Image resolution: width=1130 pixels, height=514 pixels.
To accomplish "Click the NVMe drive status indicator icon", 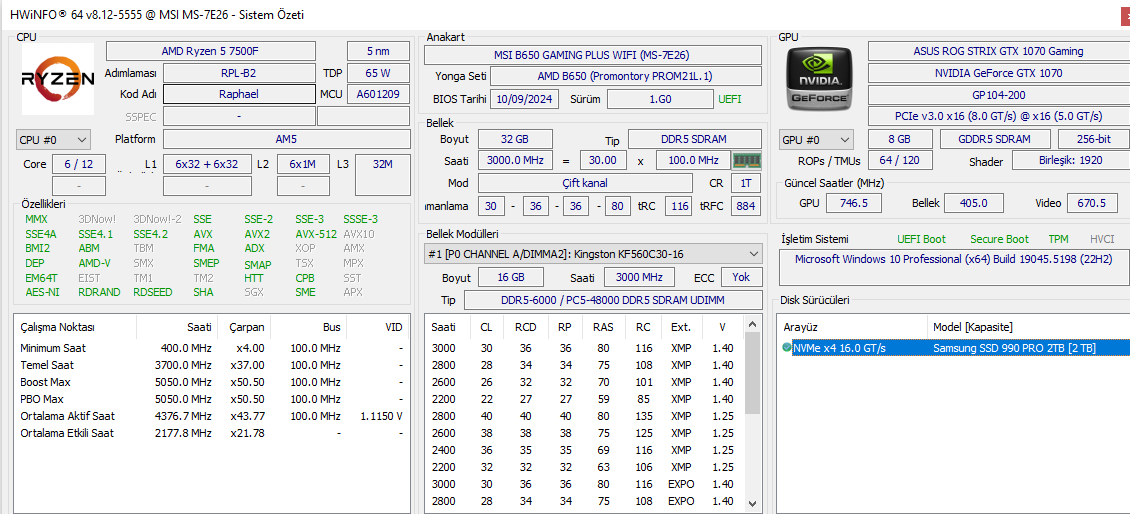I will (787, 348).
